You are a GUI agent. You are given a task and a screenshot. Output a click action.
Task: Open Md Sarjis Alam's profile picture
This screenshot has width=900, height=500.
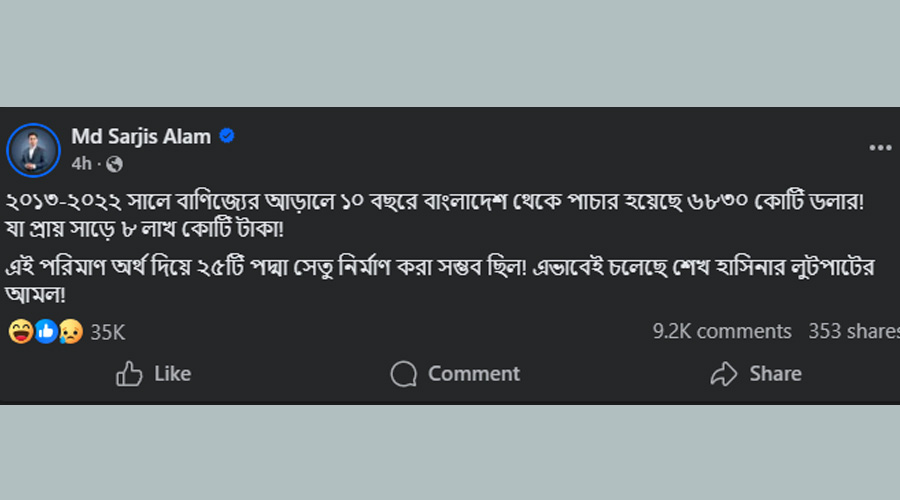(34, 150)
